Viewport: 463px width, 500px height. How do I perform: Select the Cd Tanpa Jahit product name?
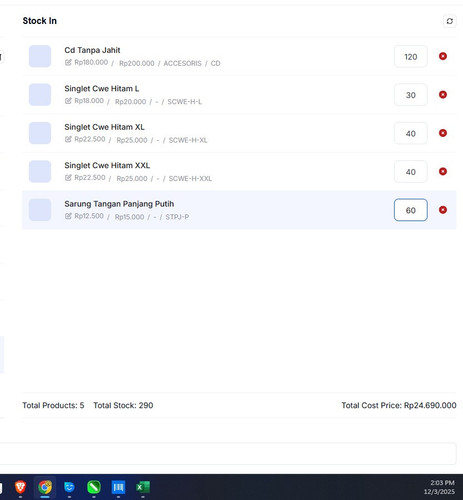click(92, 50)
